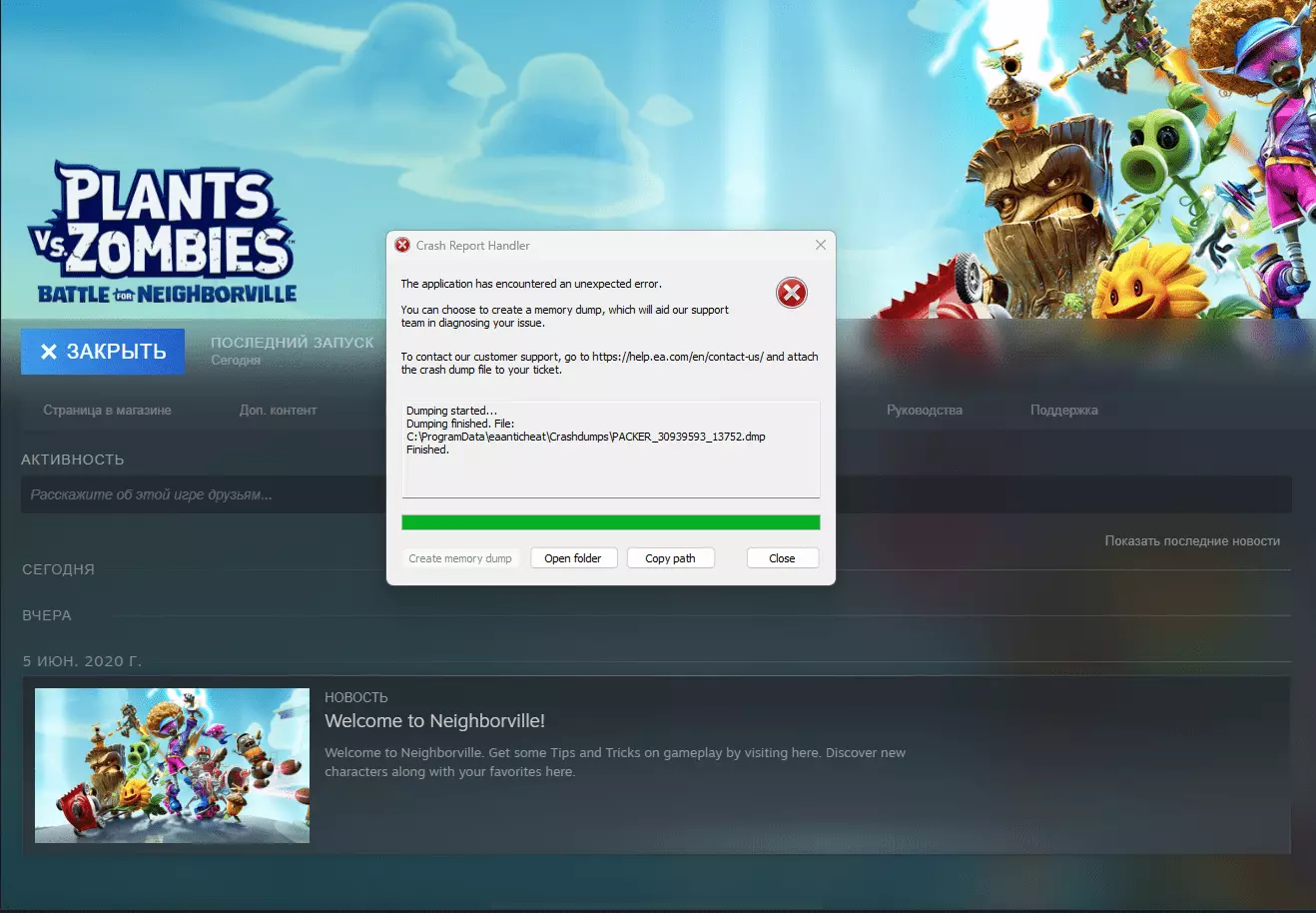Click the news description text about Tips and Tricks
The height and width of the screenshot is (913, 1316).
pyautogui.click(x=615, y=762)
